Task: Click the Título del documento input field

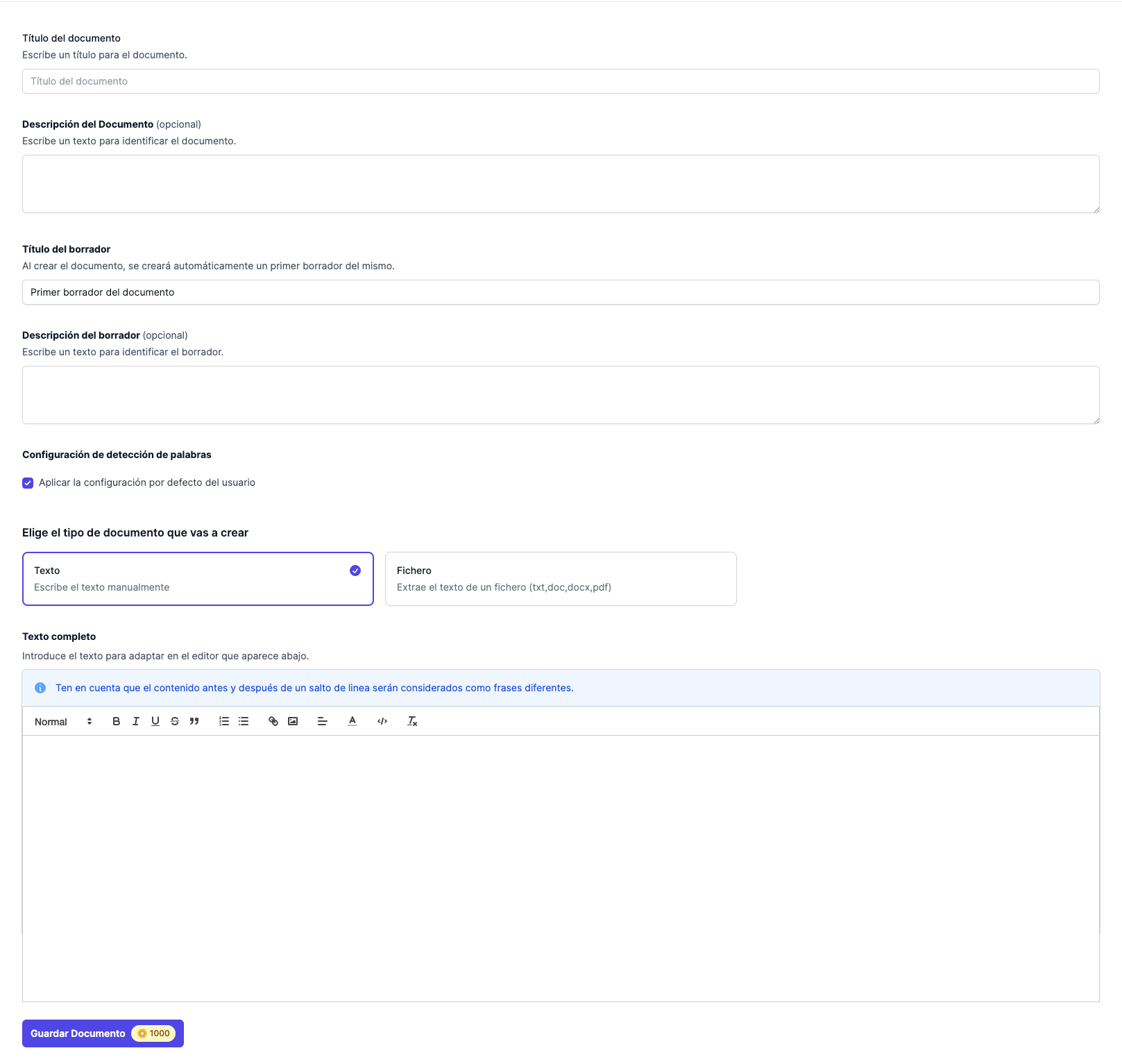Action: coord(561,81)
